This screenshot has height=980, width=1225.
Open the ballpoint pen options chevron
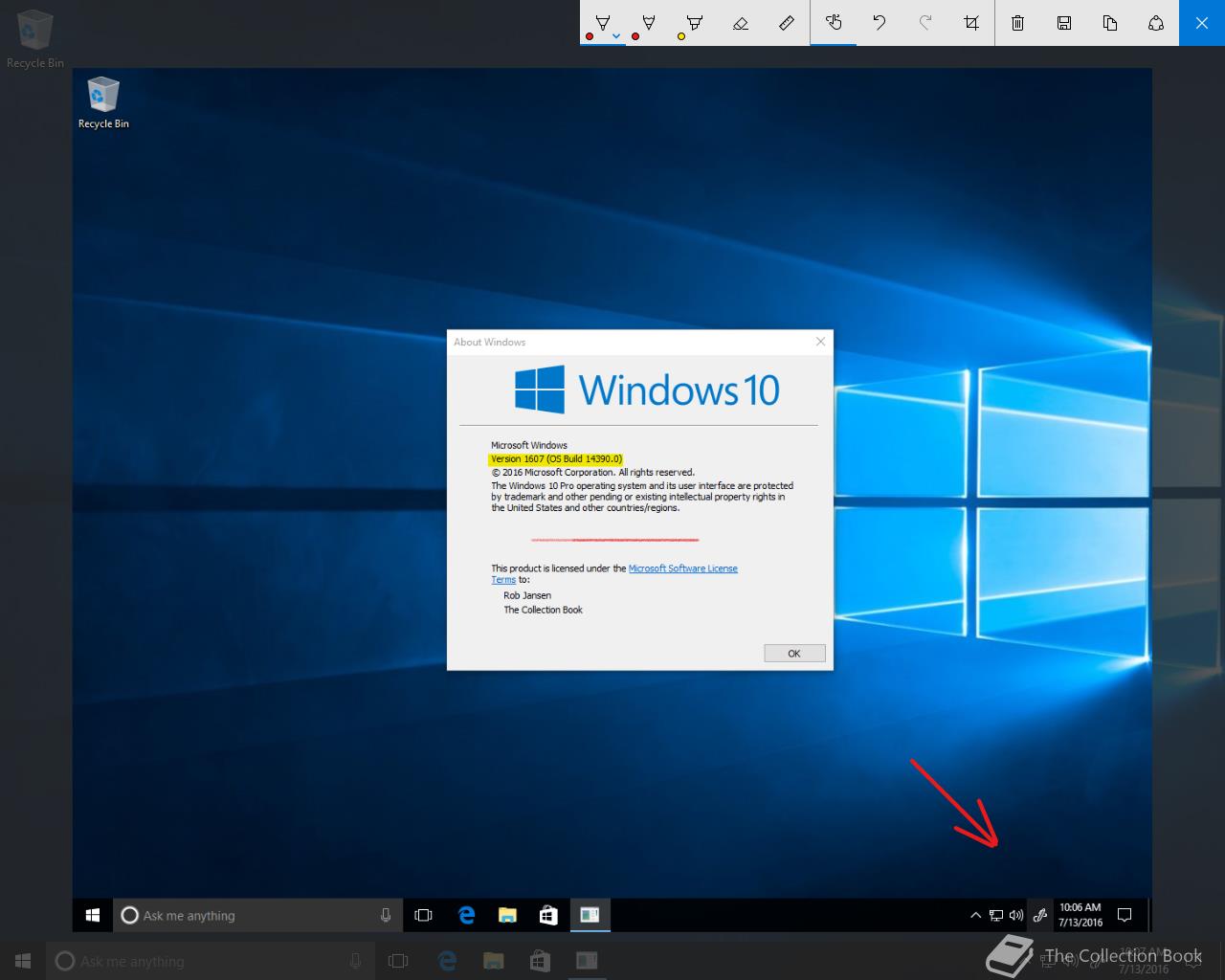point(616,36)
